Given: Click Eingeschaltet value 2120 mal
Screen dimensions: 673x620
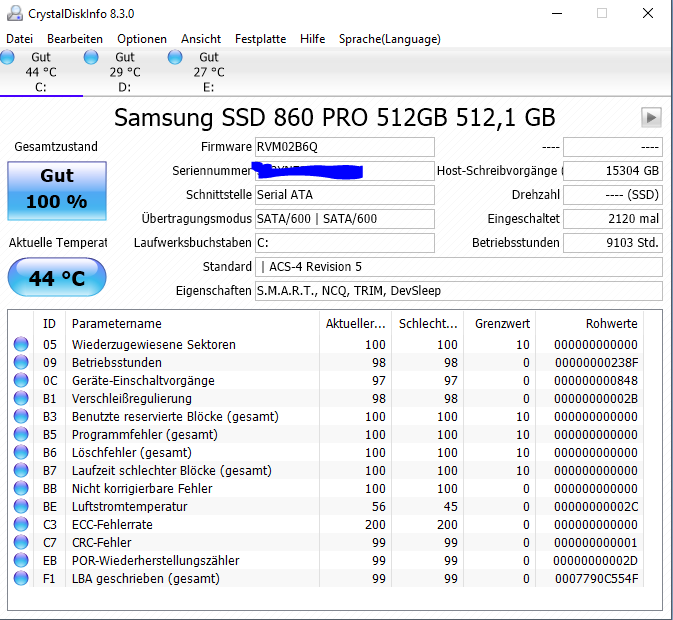Looking at the screenshot, I should pyautogui.click(x=613, y=219).
